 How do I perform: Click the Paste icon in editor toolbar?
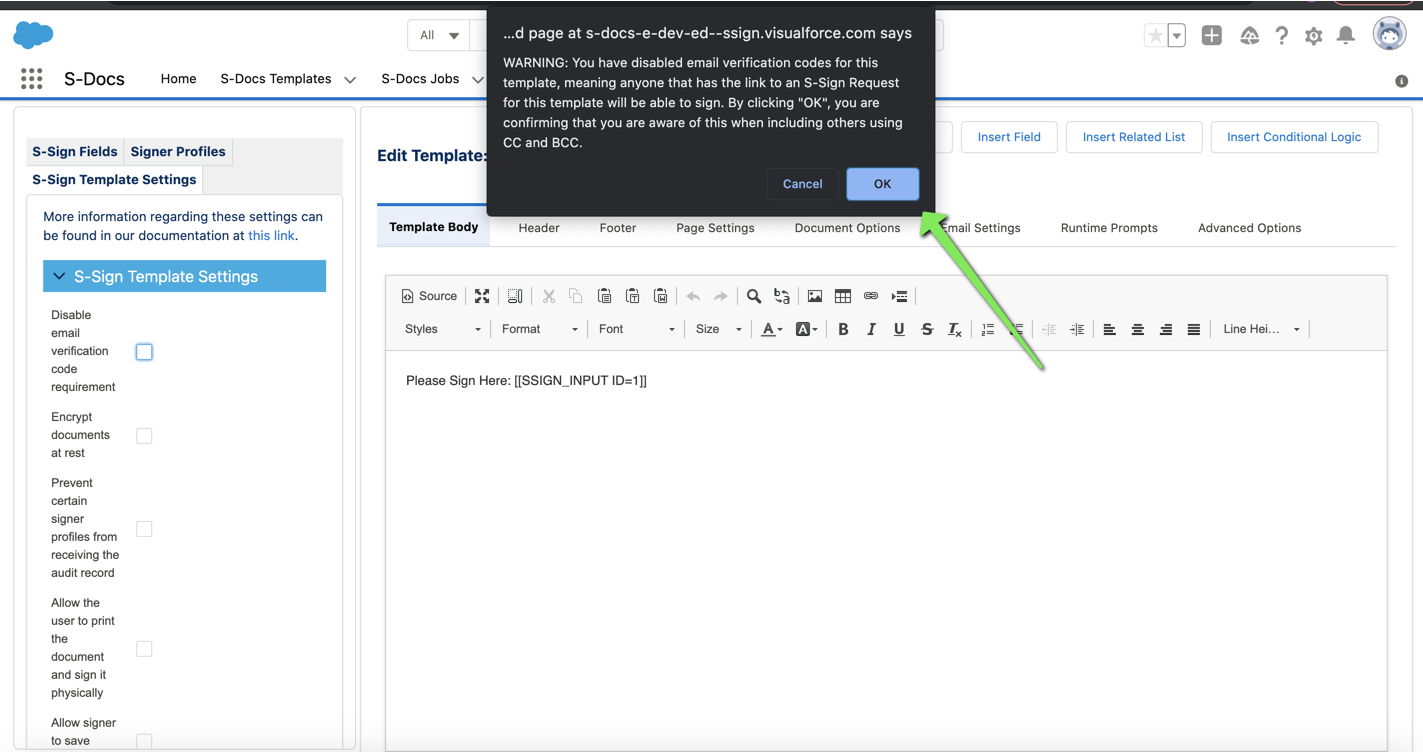pos(604,296)
